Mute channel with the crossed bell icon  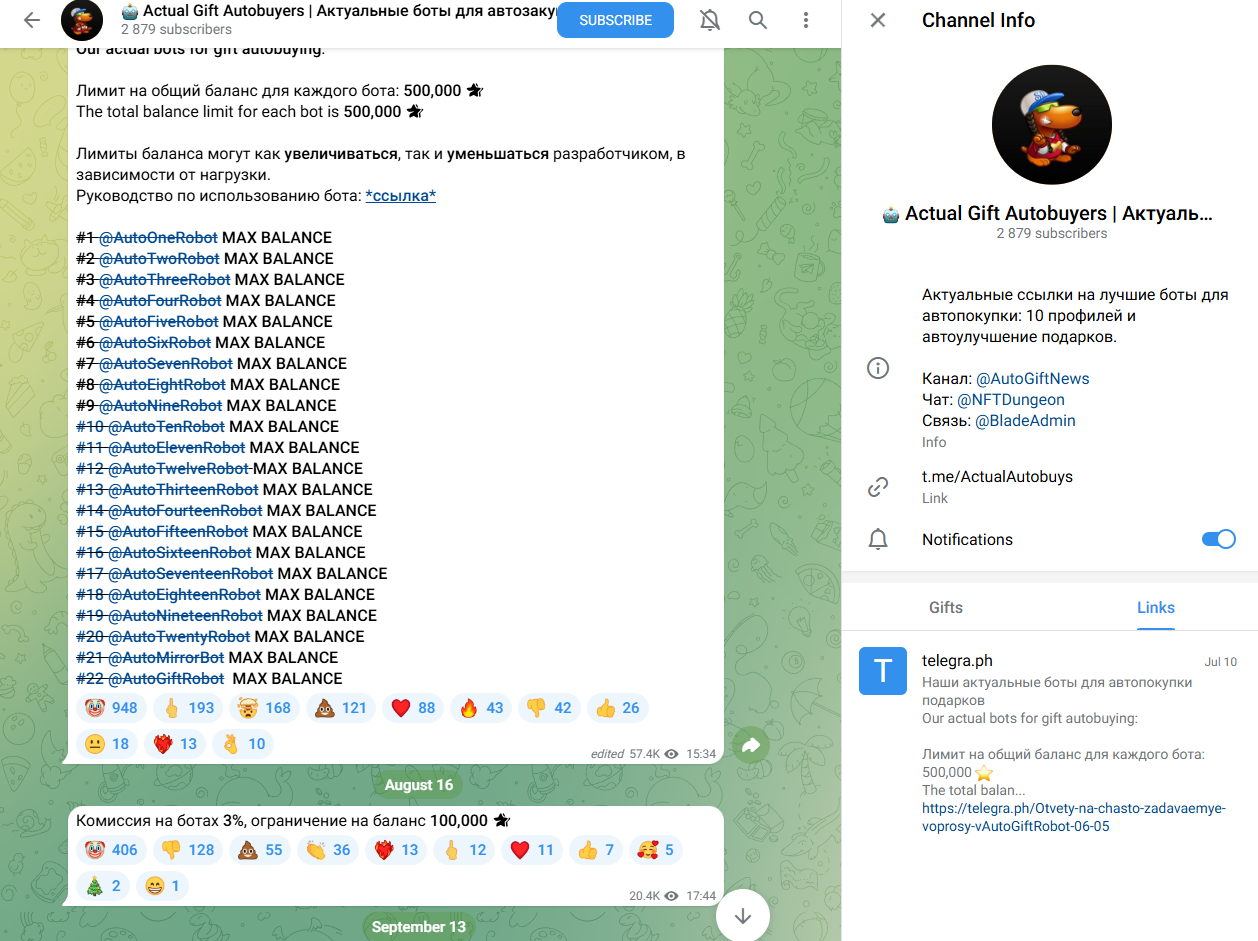tap(710, 20)
